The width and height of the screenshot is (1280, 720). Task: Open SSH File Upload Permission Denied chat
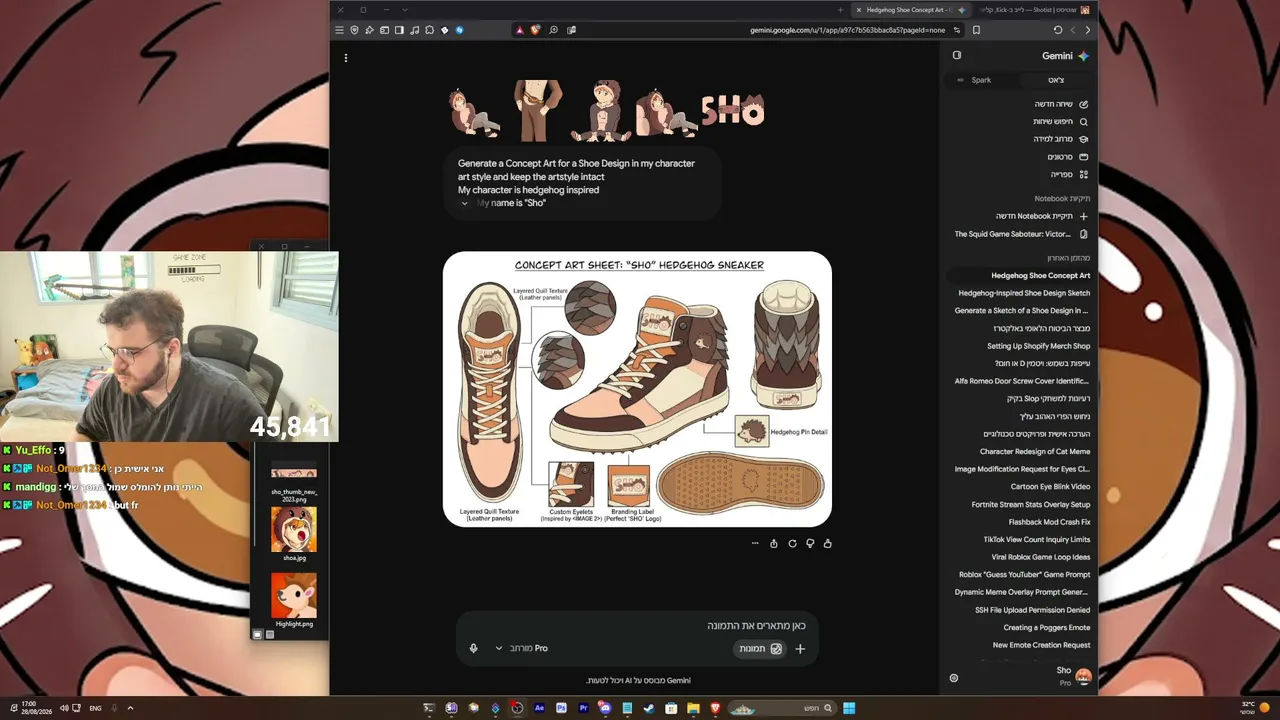1033,610
